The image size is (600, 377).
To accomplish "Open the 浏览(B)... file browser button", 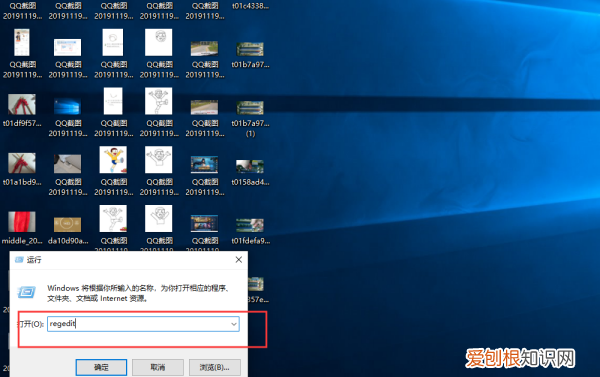I will (215, 367).
